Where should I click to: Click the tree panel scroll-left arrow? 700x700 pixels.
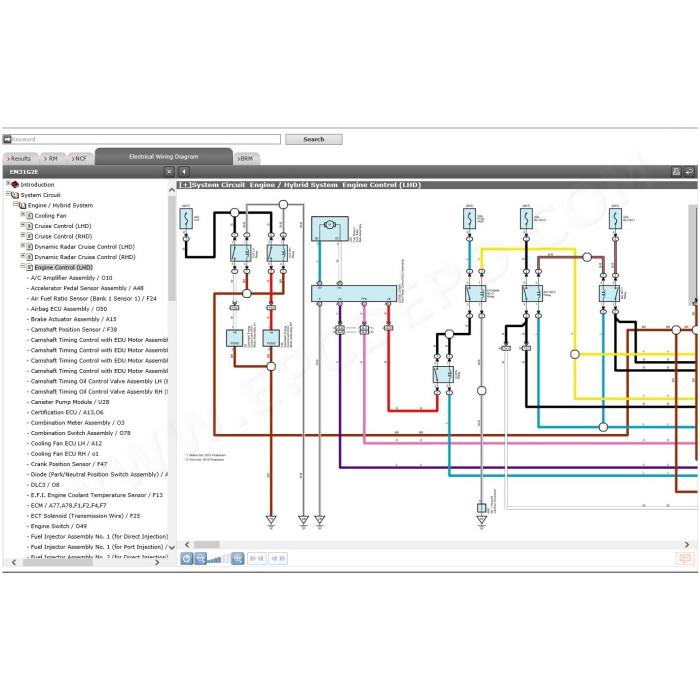pos(14,562)
